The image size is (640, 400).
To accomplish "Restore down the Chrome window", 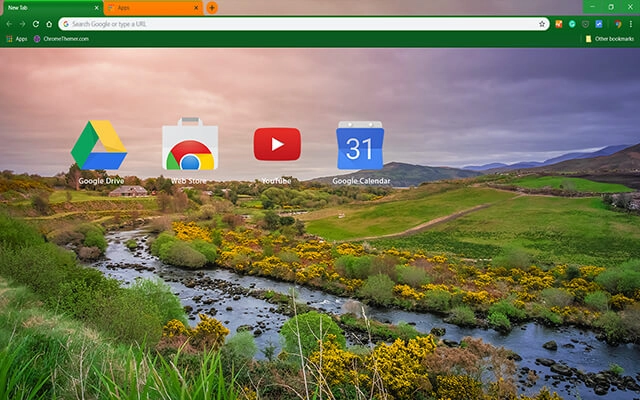I will click(611, 7).
